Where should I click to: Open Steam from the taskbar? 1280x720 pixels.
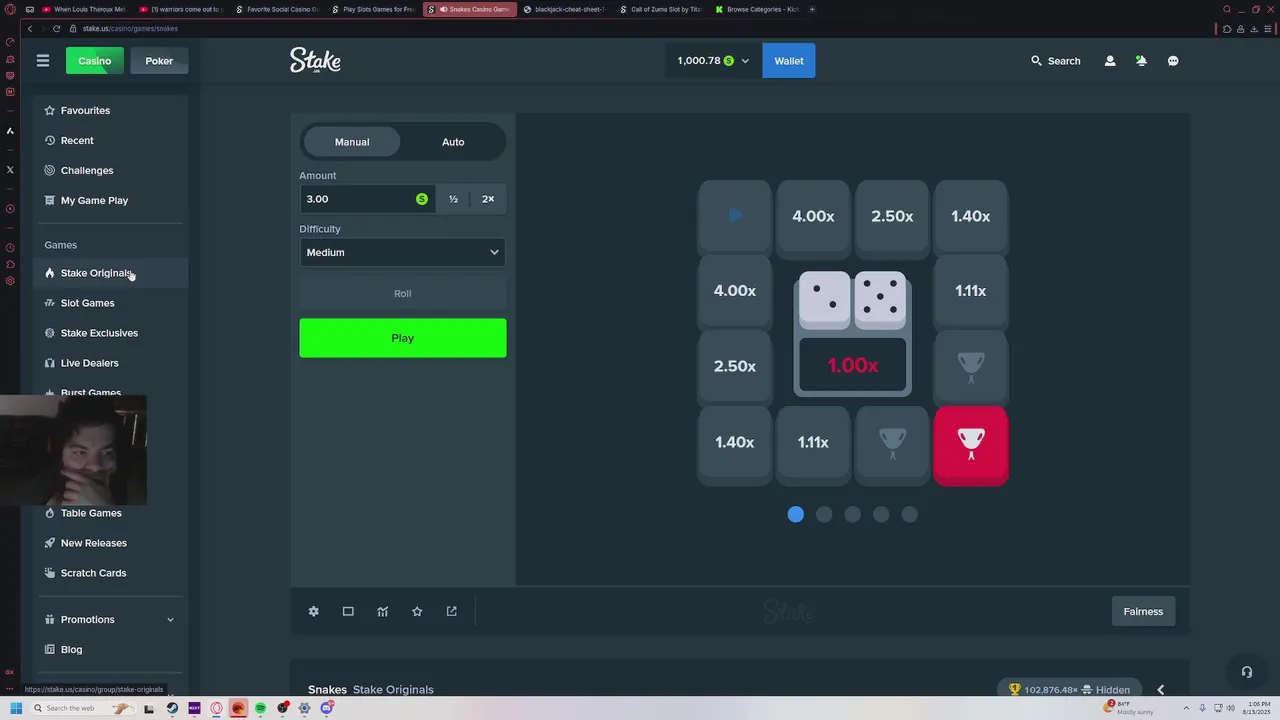point(172,708)
